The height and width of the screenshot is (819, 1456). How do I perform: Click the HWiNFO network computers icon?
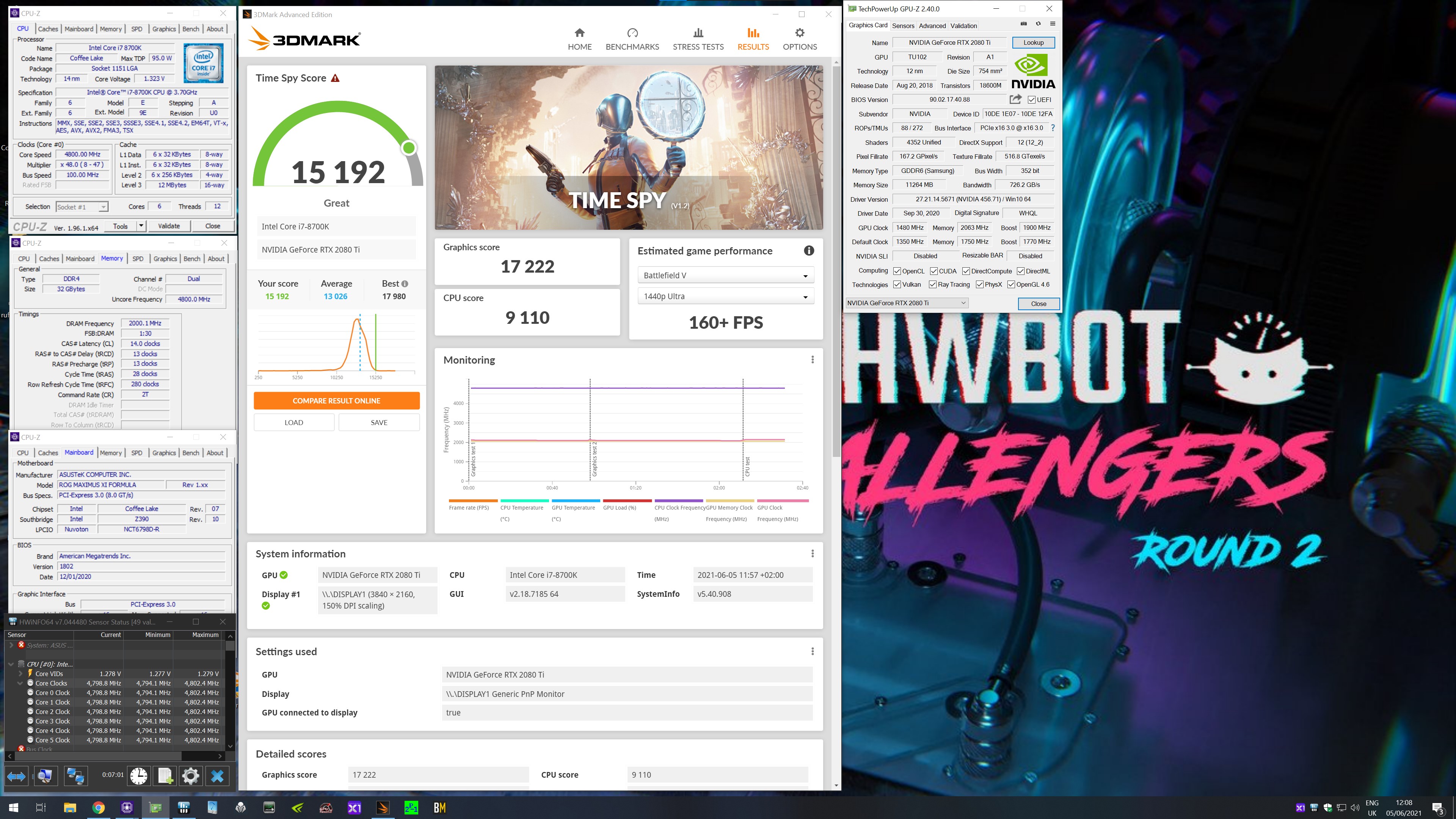click(75, 776)
